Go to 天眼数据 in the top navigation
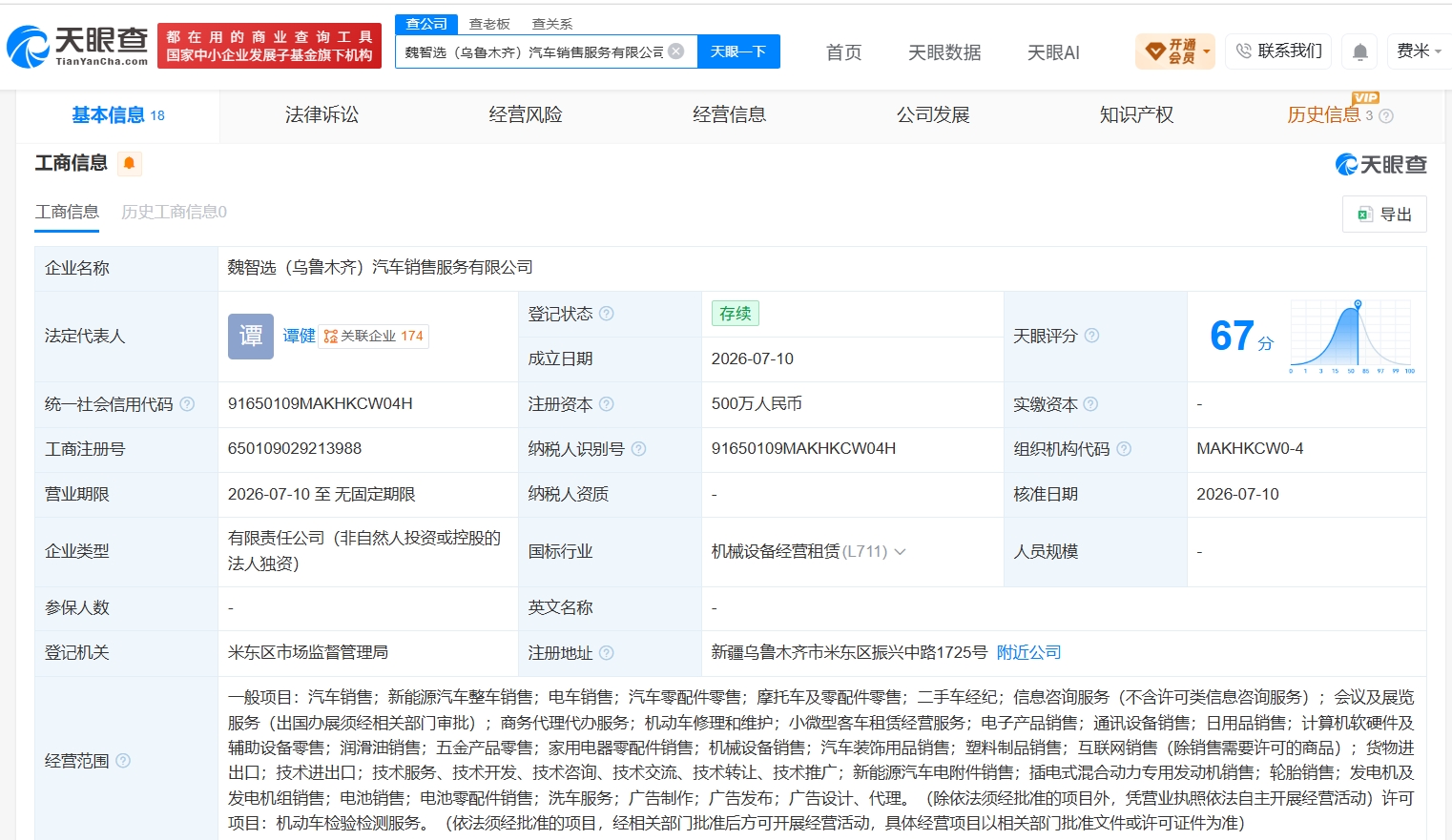The height and width of the screenshot is (840, 1452). click(944, 52)
